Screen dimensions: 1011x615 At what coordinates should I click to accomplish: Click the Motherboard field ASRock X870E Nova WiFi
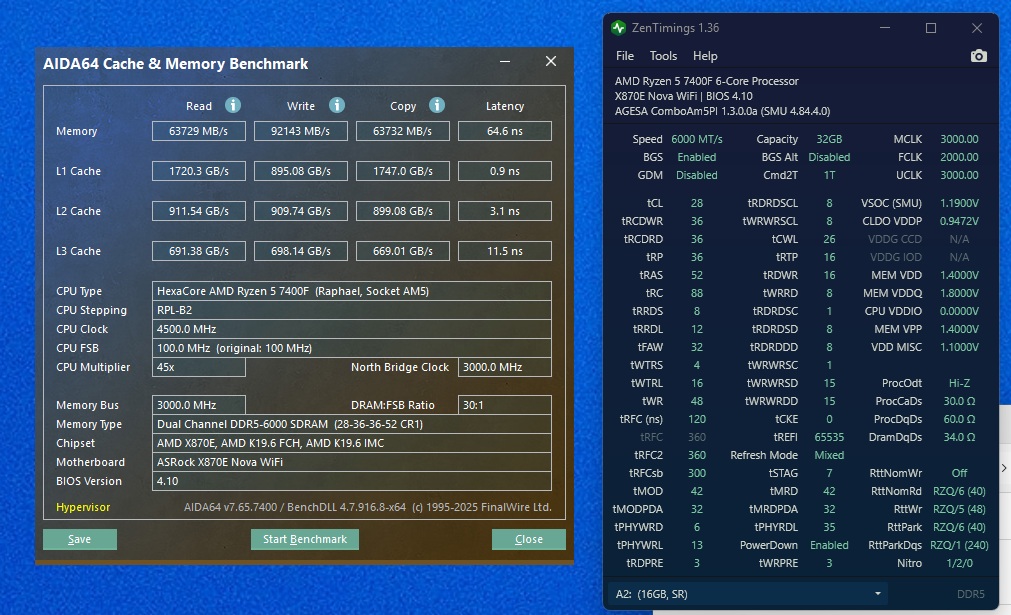tap(351, 462)
